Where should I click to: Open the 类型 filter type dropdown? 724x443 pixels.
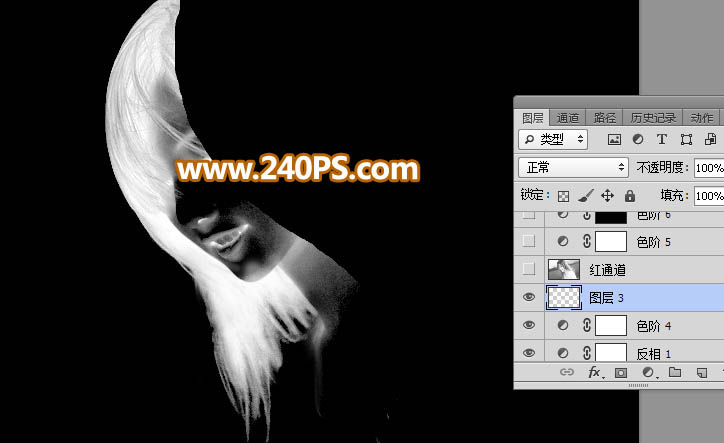pos(553,139)
